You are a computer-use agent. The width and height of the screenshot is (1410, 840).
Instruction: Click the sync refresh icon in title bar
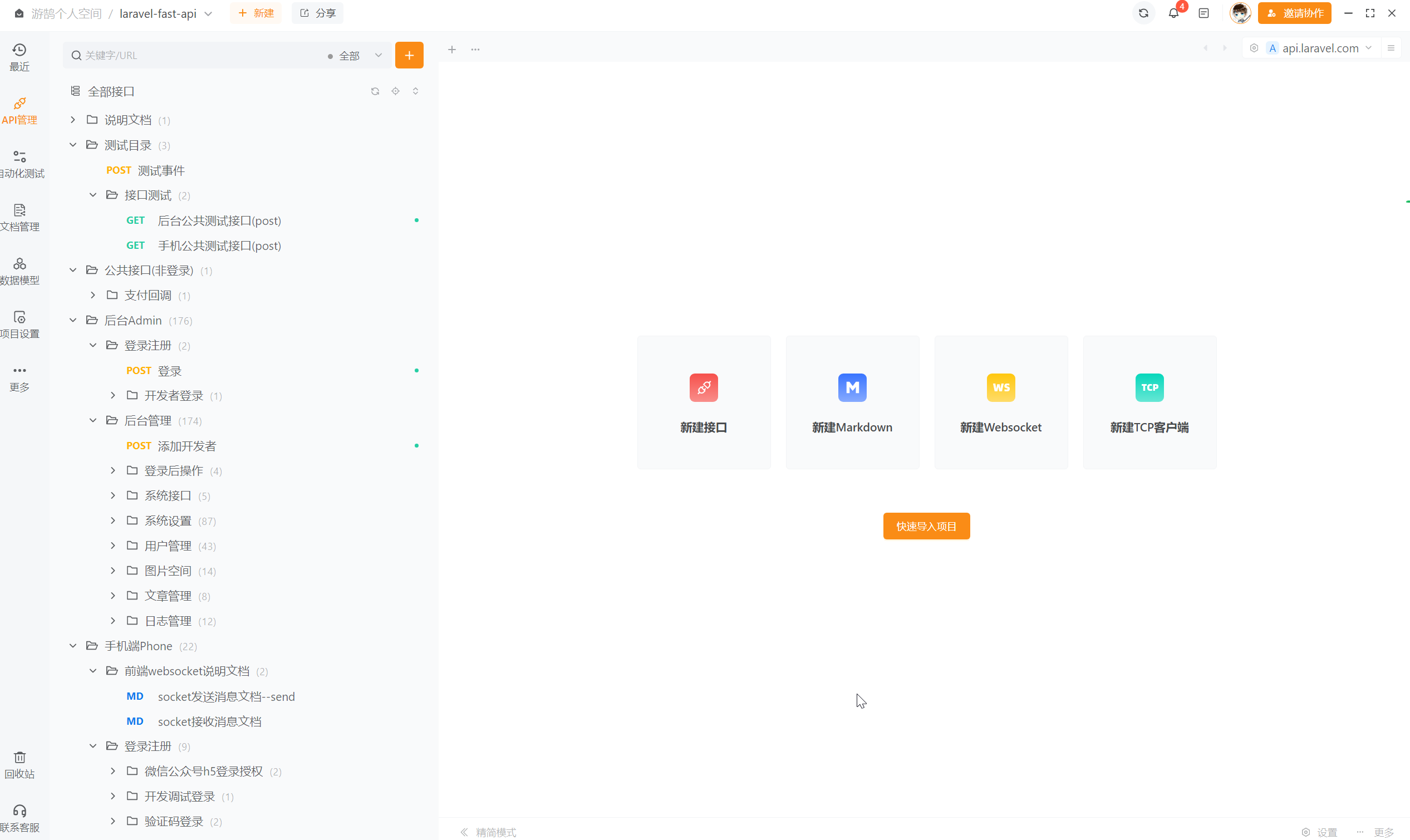(x=1143, y=13)
